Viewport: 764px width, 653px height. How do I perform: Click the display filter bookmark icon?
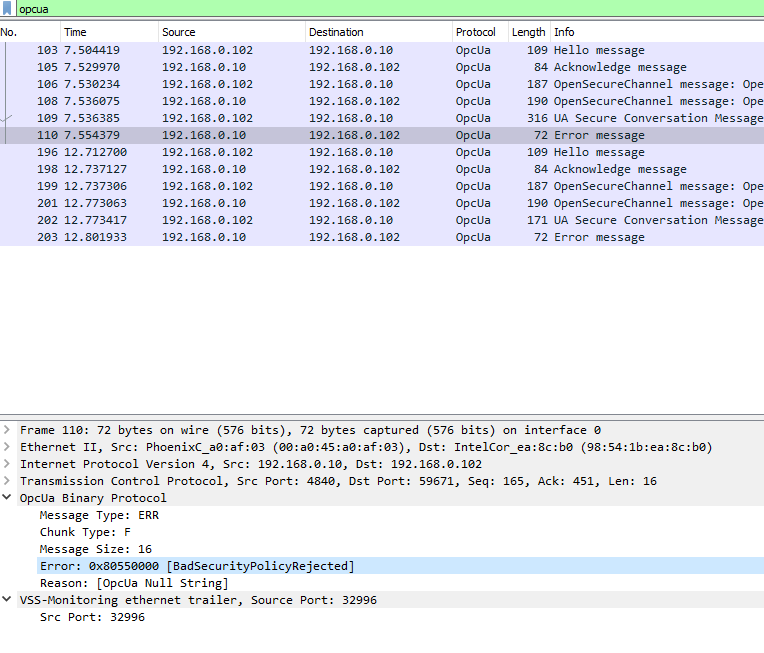[x=7, y=8]
